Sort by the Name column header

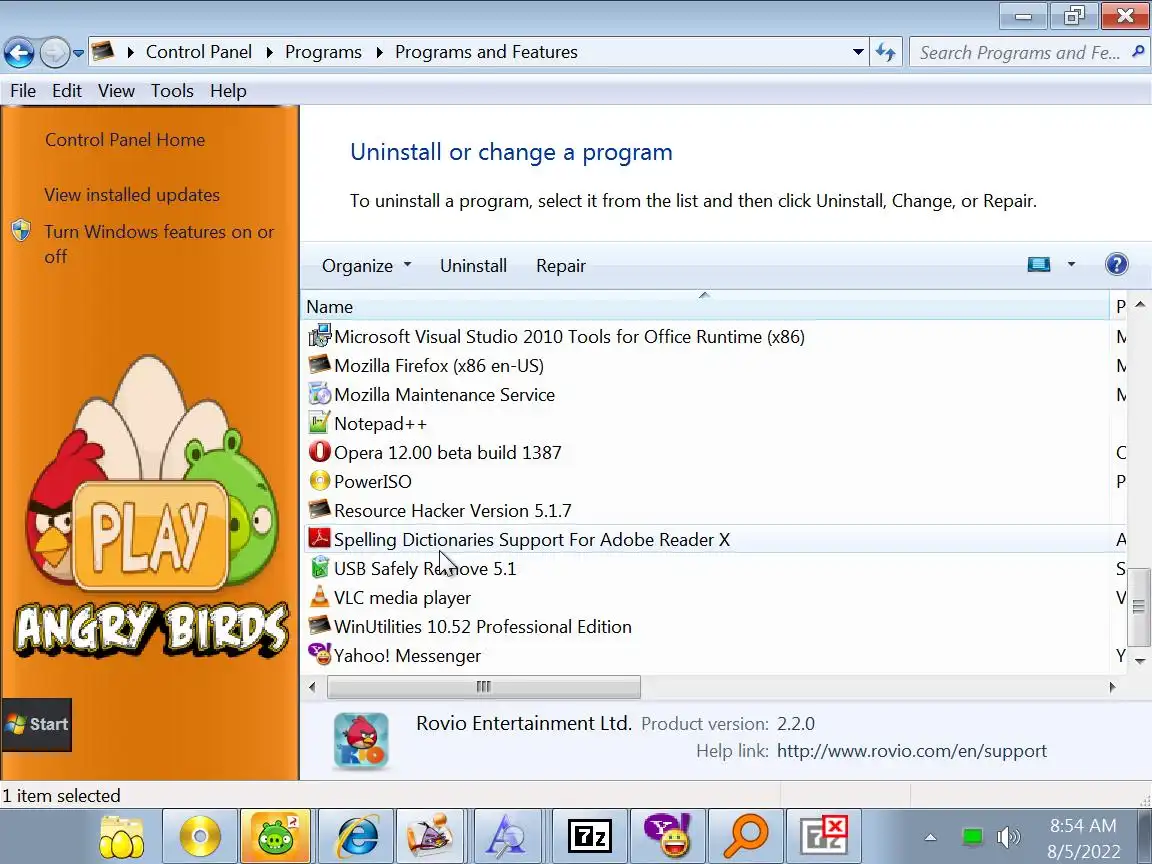pyautogui.click(x=705, y=306)
